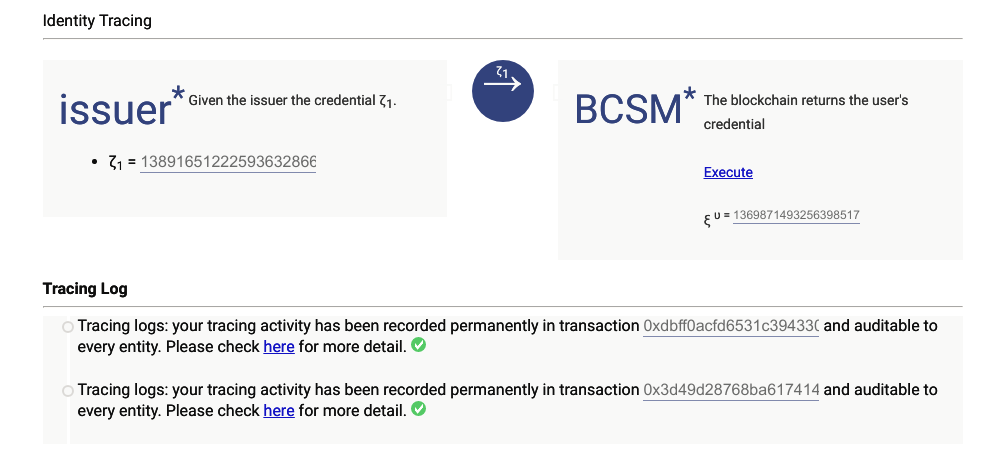Select the 0xdbff0acfd transaction hash field
Image resolution: width=1000 pixels, height=450 pixels.
(731, 326)
